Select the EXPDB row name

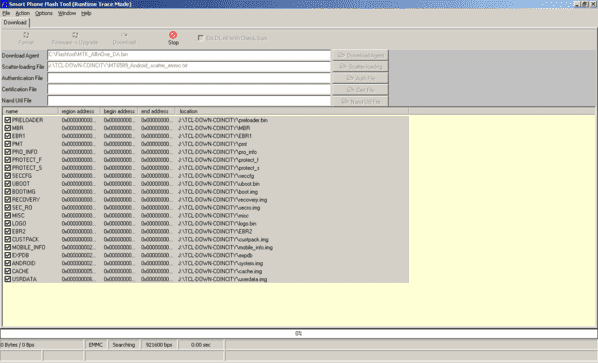20,255
